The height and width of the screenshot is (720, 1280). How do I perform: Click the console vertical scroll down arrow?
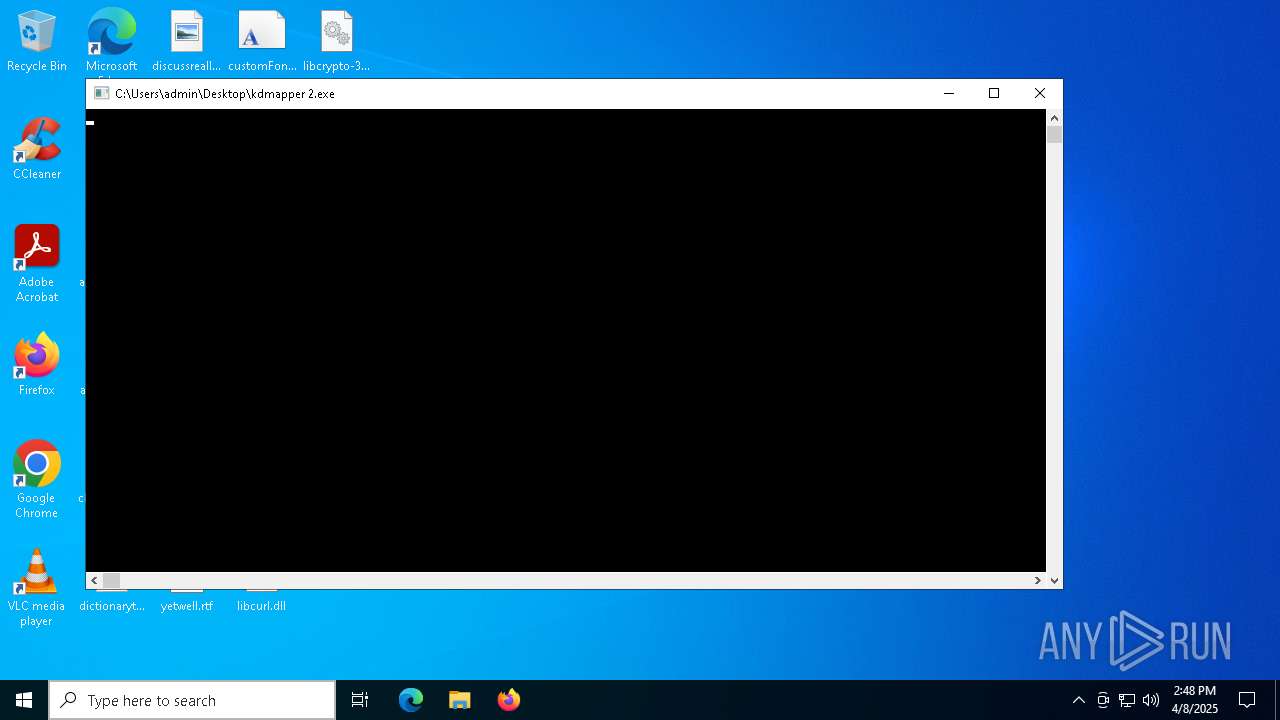tap(1054, 580)
